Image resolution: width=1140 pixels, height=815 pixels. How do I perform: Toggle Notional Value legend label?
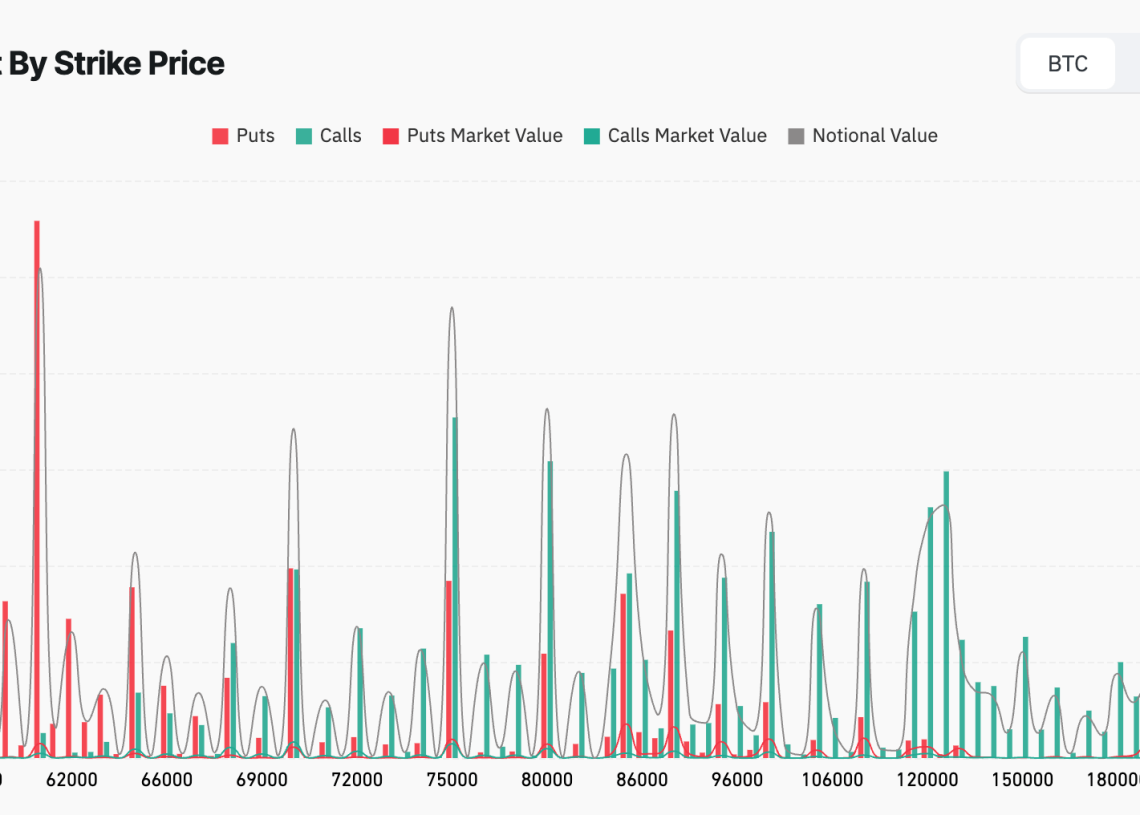click(874, 136)
